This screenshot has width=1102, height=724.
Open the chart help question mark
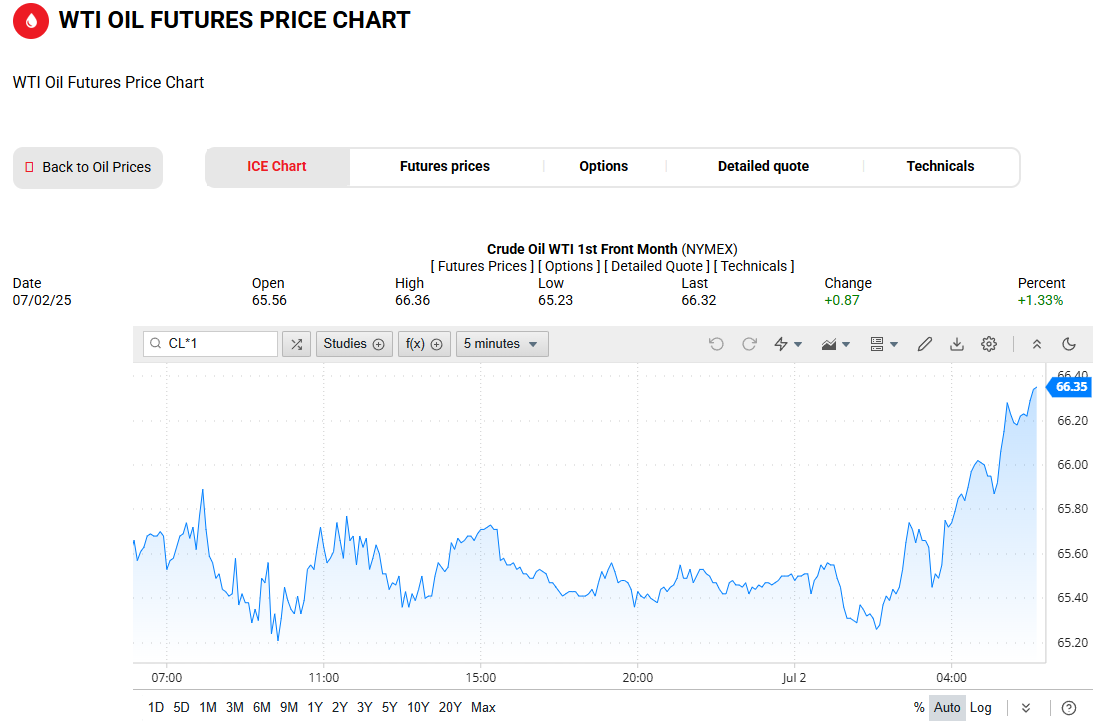coord(1069,708)
